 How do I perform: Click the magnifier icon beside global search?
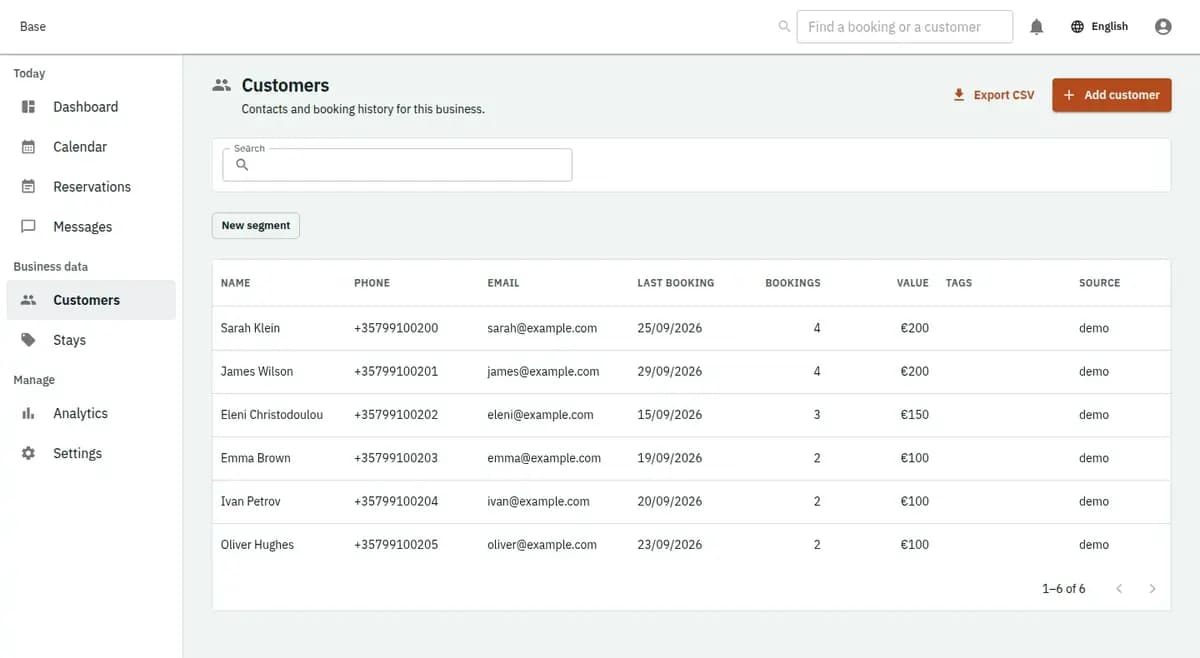coord(784,27)
